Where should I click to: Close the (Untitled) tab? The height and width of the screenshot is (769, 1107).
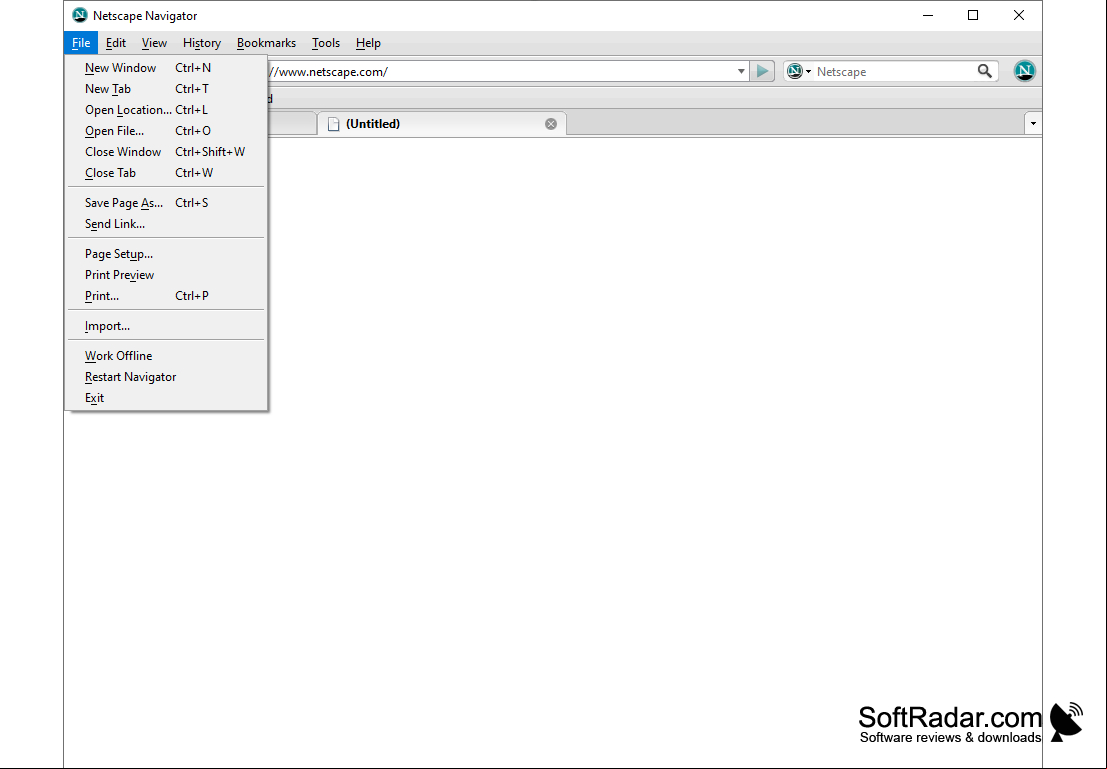coord(551,124)
